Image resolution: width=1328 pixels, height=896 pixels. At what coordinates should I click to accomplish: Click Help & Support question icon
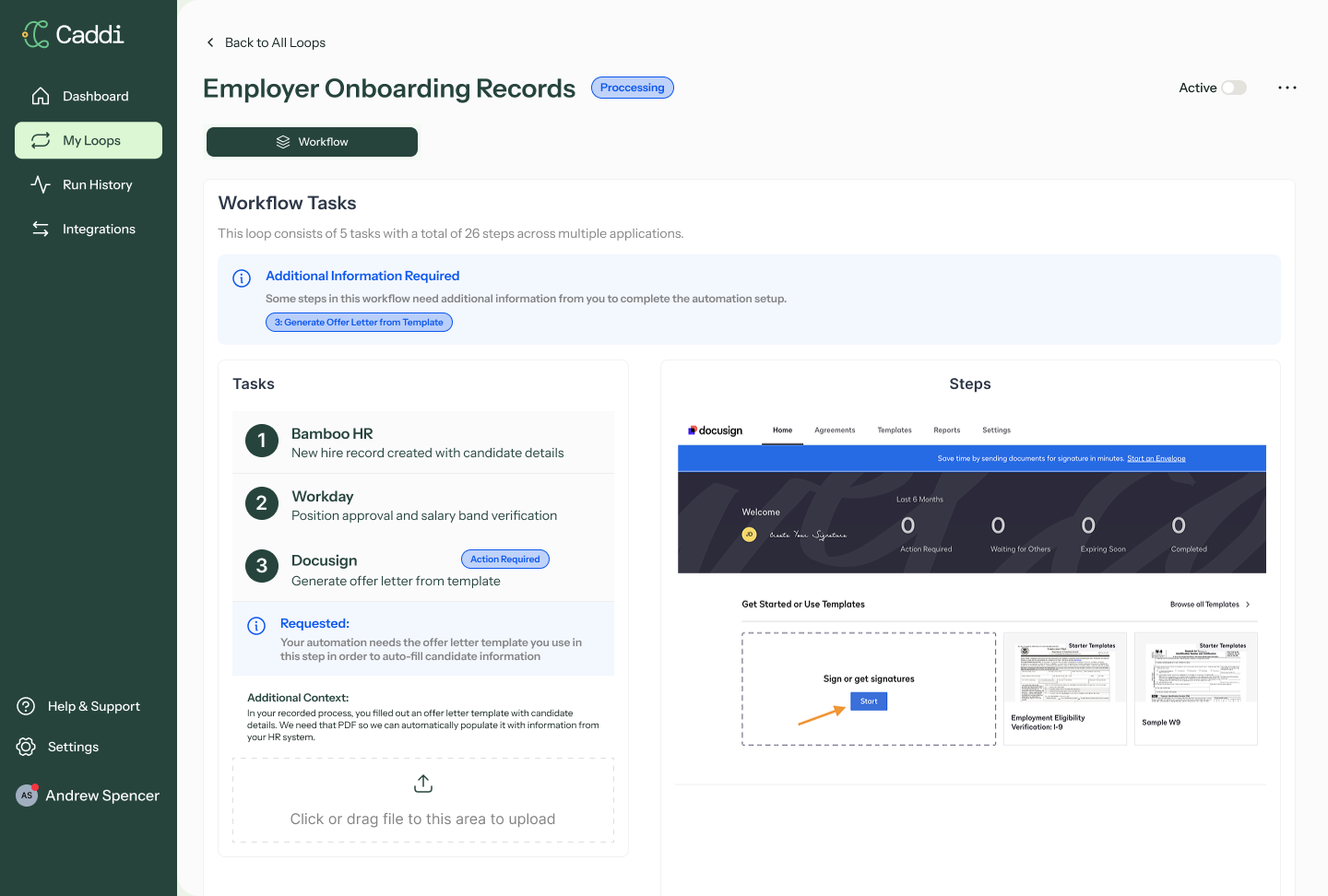(x=26, y=706)
